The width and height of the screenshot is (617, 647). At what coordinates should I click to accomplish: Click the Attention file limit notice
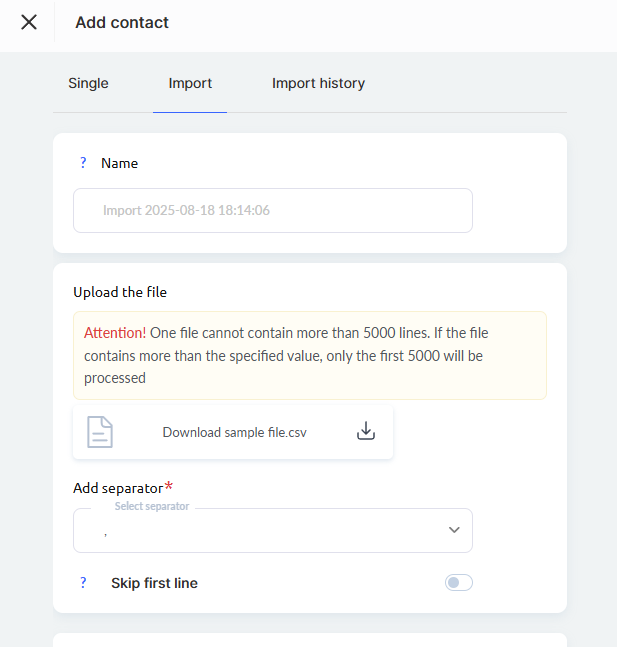(309, 355)
